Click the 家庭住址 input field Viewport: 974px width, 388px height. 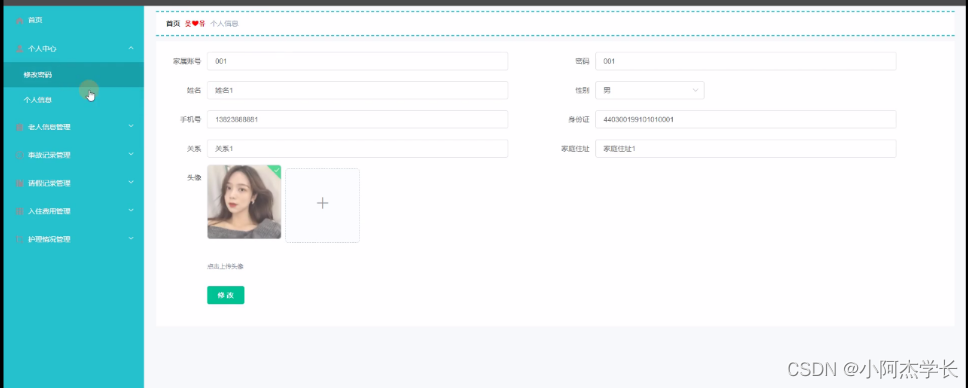pyautogui.click(x=745, y=148)
